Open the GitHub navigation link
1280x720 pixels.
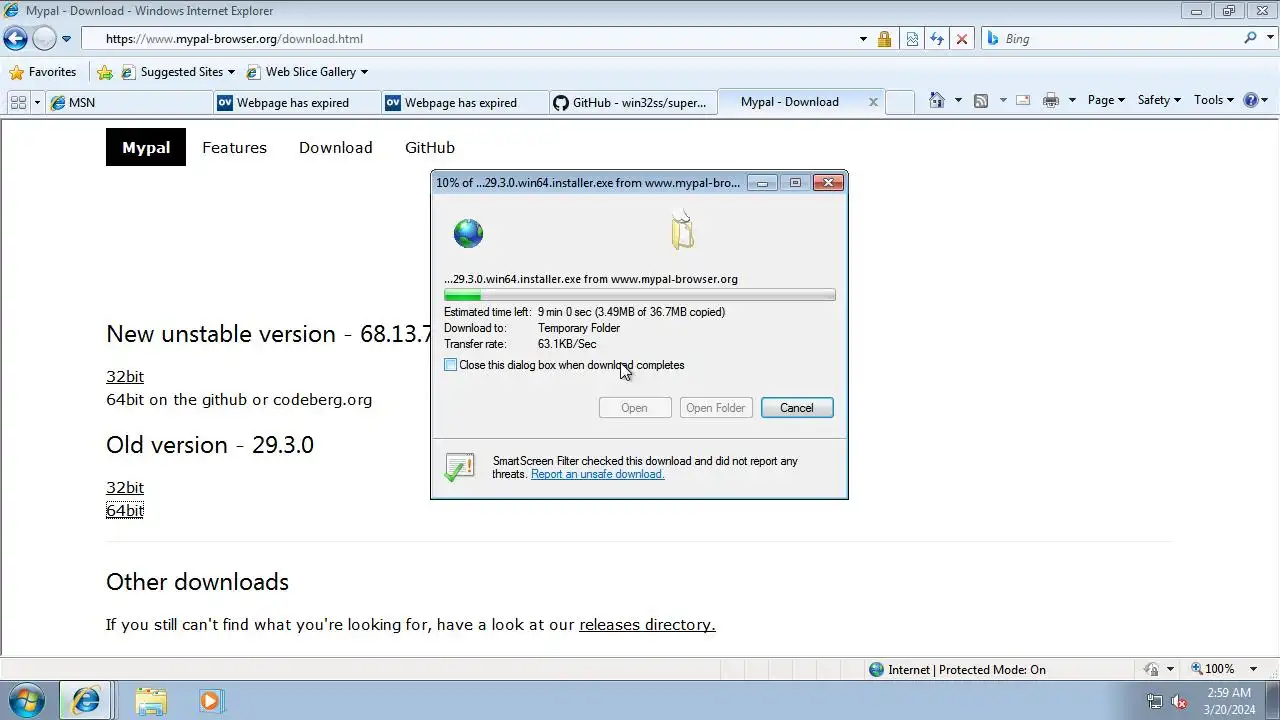tap(430, 147)
